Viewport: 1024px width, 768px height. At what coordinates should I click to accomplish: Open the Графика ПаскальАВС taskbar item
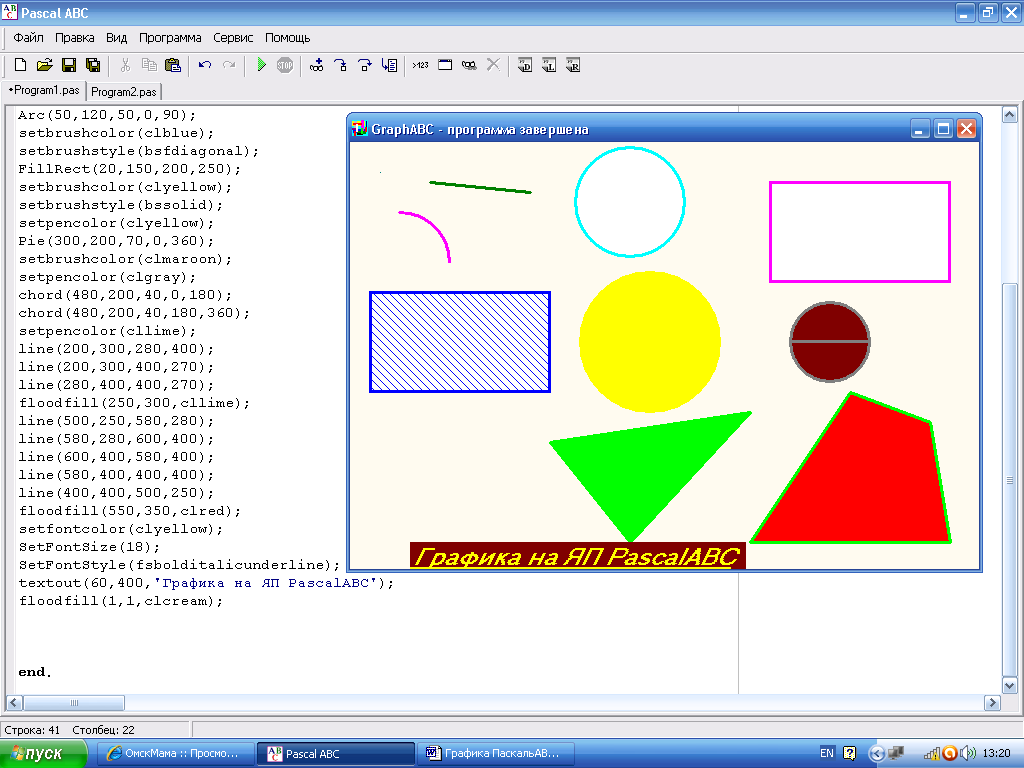494,753
